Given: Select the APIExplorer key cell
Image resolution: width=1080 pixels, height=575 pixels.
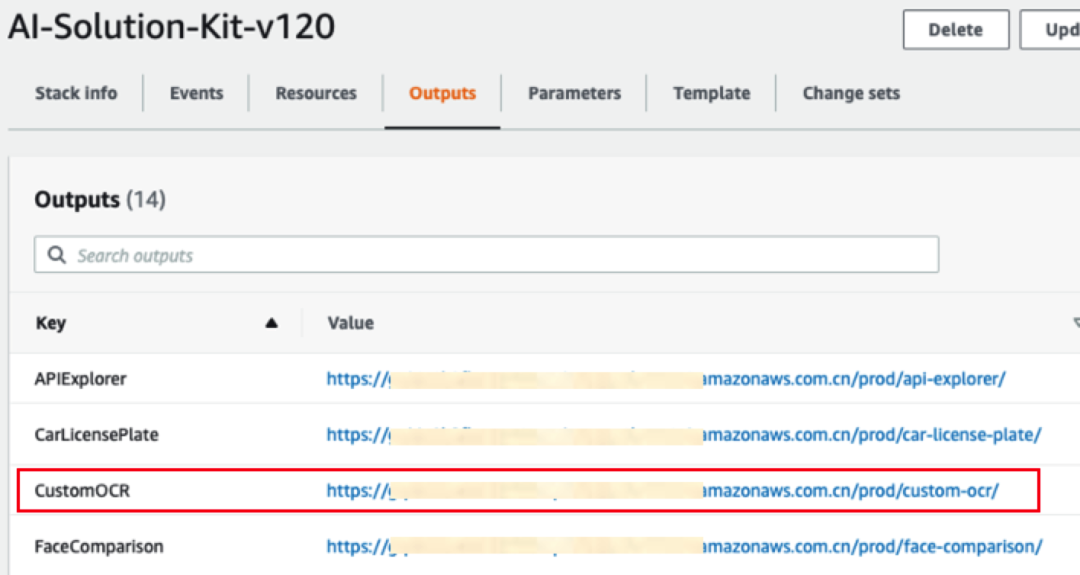Looking at the screenshot, I should (x=81, y=379).
